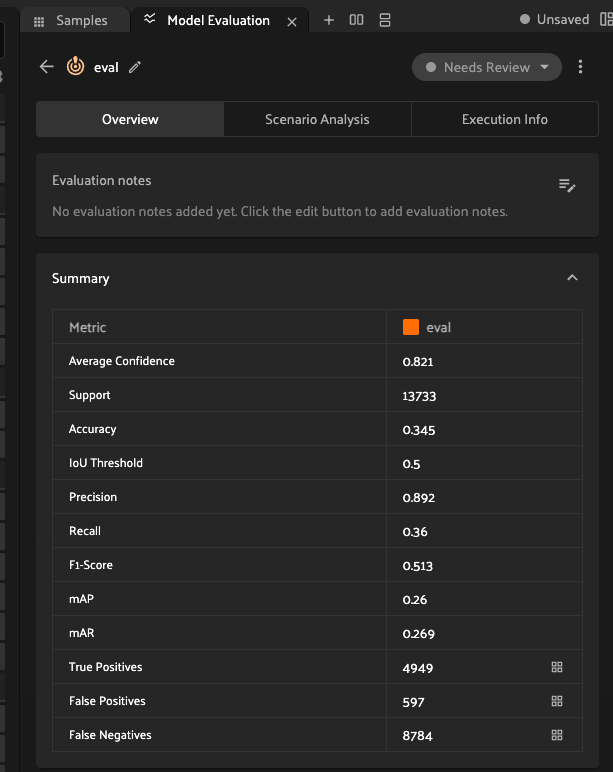The height and width of the screenshot is (772, 613).
Task: Open the Overview tab
Action: 130,119
